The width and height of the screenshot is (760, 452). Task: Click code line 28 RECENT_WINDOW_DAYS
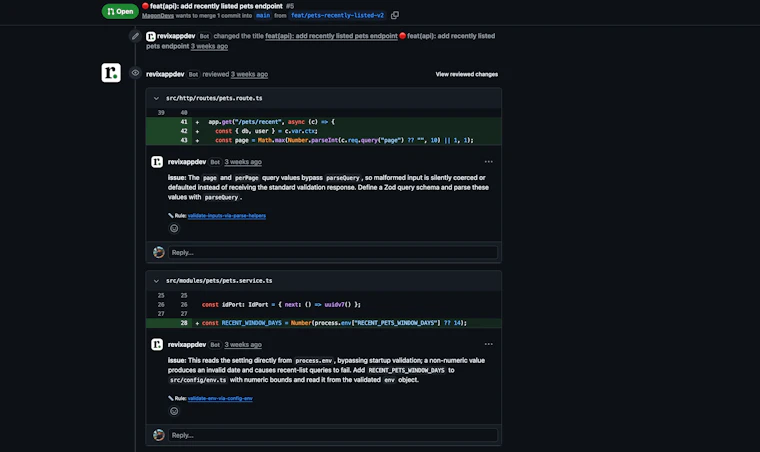(324, 323)
